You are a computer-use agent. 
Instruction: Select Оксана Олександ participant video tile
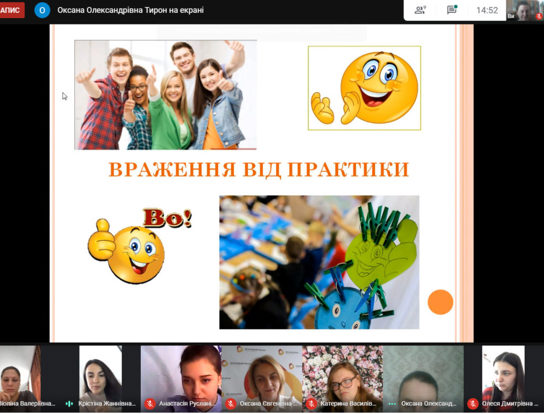point(423,378)
